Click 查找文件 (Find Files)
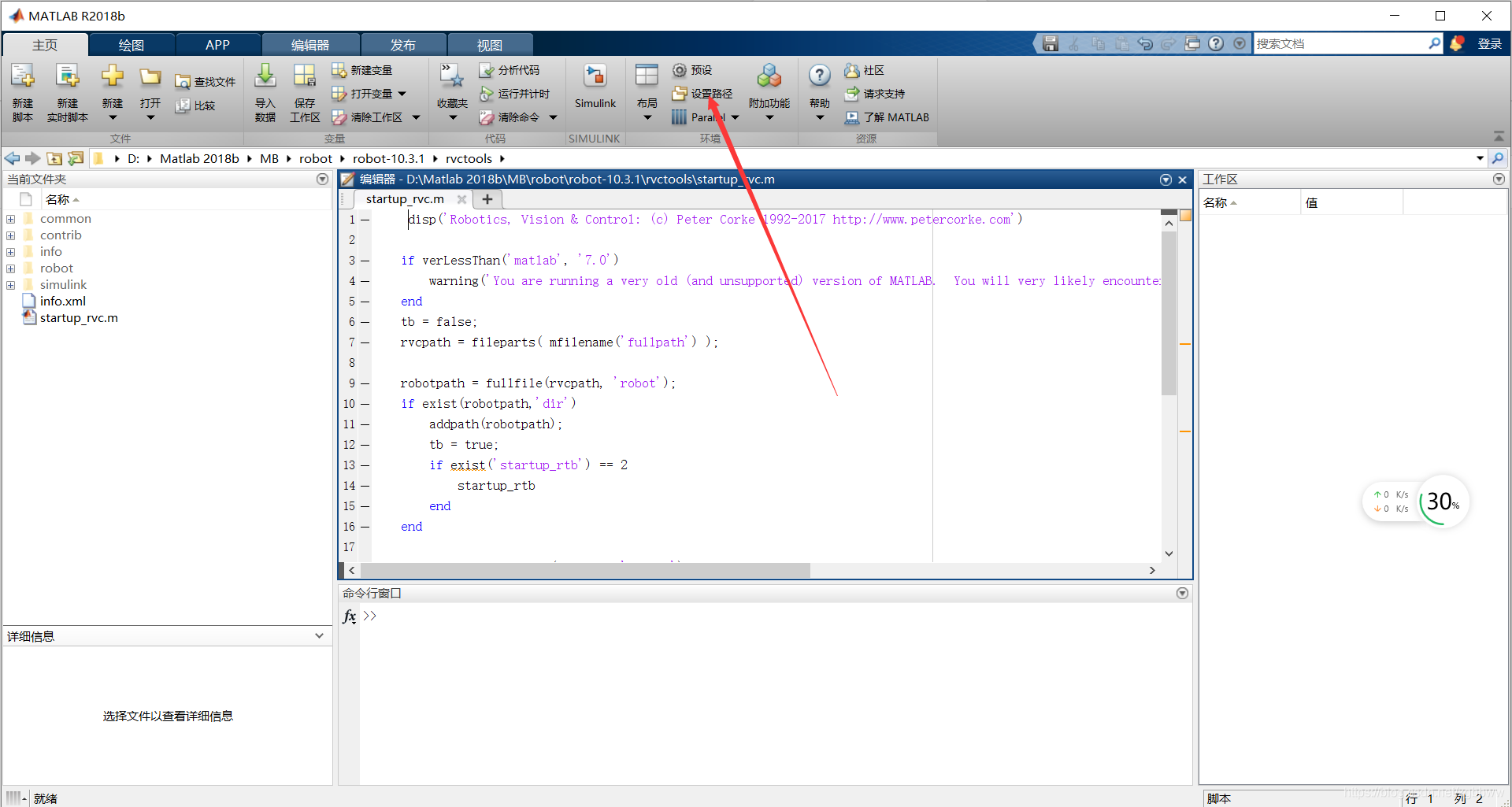 pyautogui.click(x=206, y=82)
